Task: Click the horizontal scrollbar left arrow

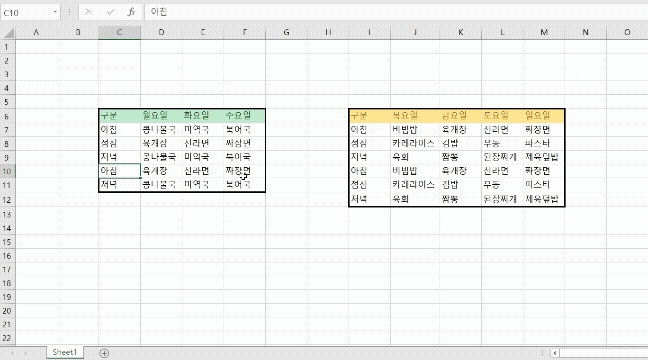Action: [x=555, y=353]
